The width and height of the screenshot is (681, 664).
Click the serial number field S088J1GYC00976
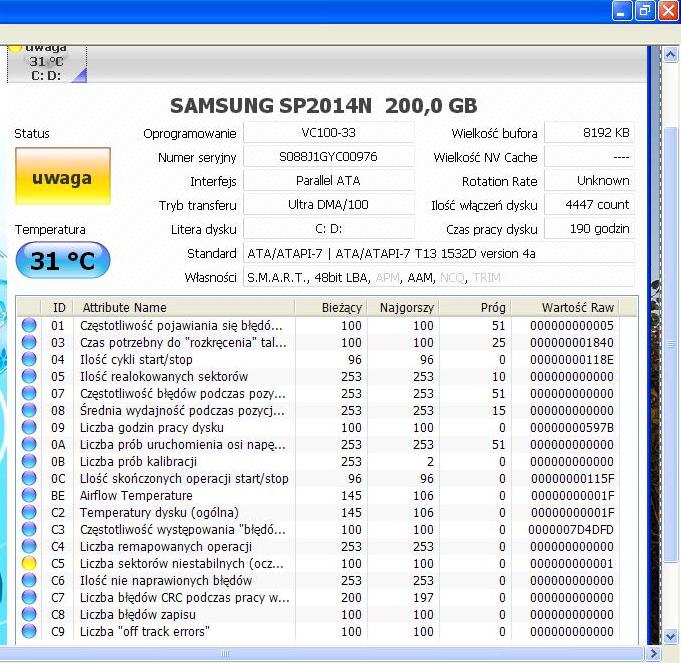click(x=328, y=156)
